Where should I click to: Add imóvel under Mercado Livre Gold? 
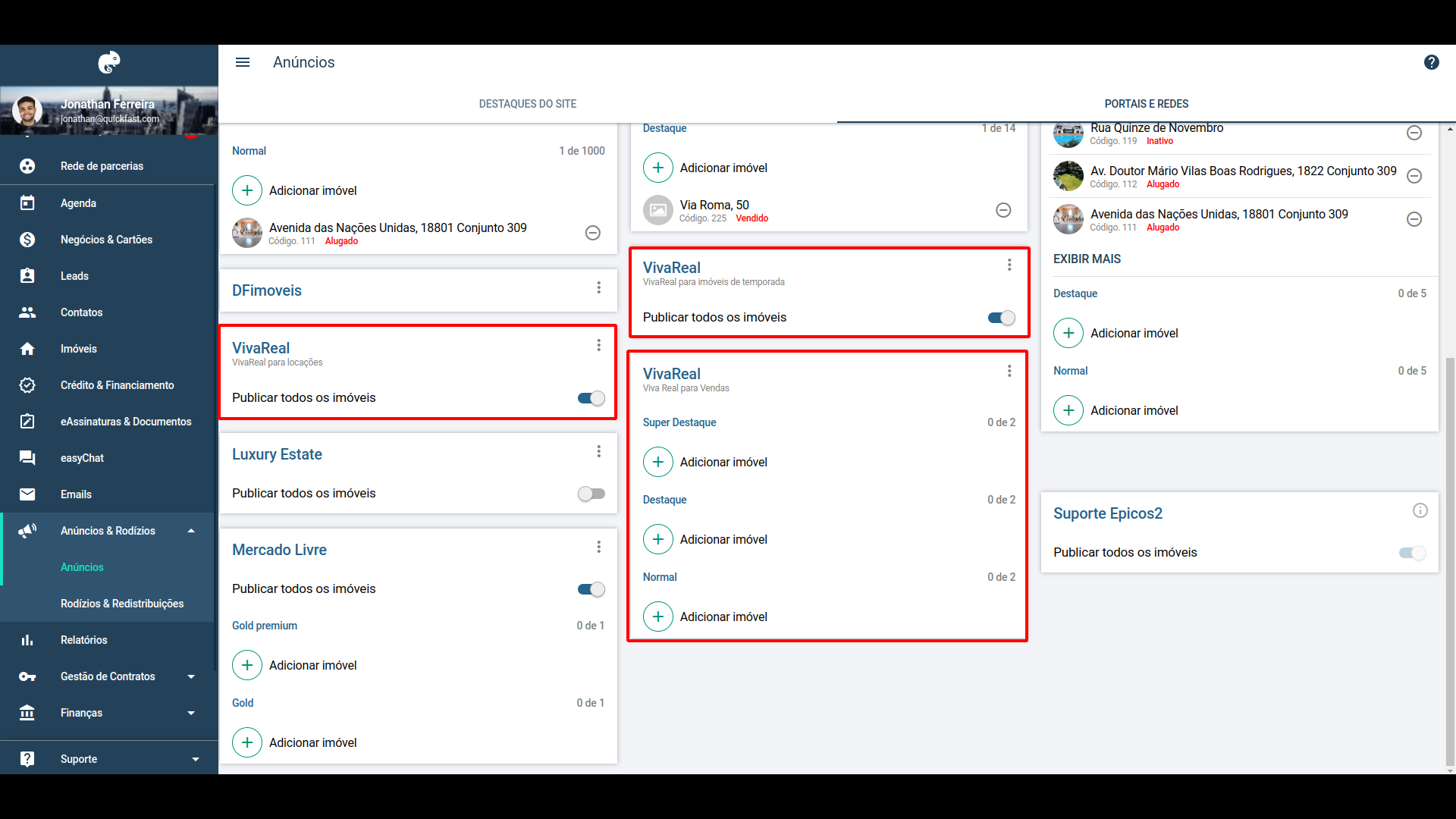coord(247,742)
